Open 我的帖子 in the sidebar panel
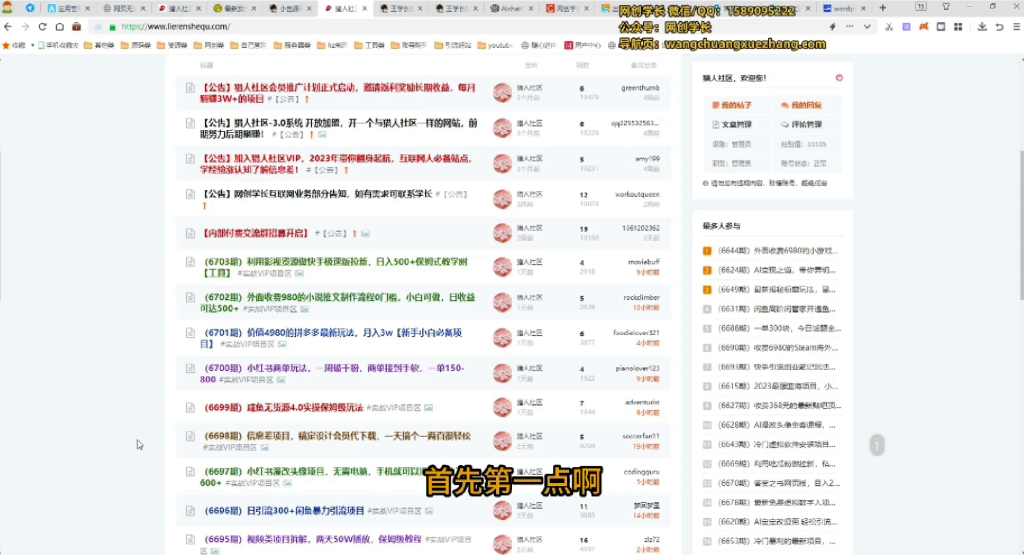 point(732,104)
